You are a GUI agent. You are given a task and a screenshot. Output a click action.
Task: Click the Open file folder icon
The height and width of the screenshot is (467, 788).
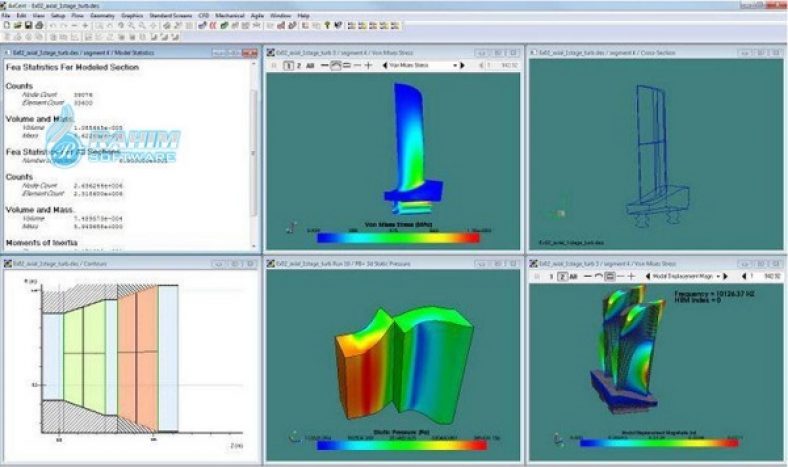18,25
